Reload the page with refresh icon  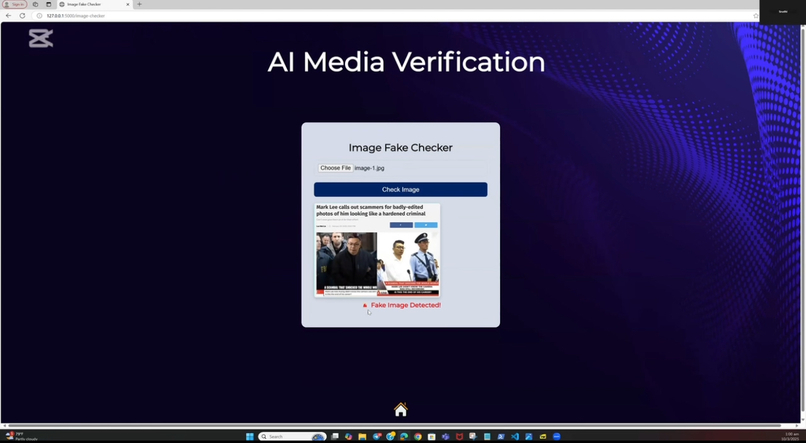(22, 15)
